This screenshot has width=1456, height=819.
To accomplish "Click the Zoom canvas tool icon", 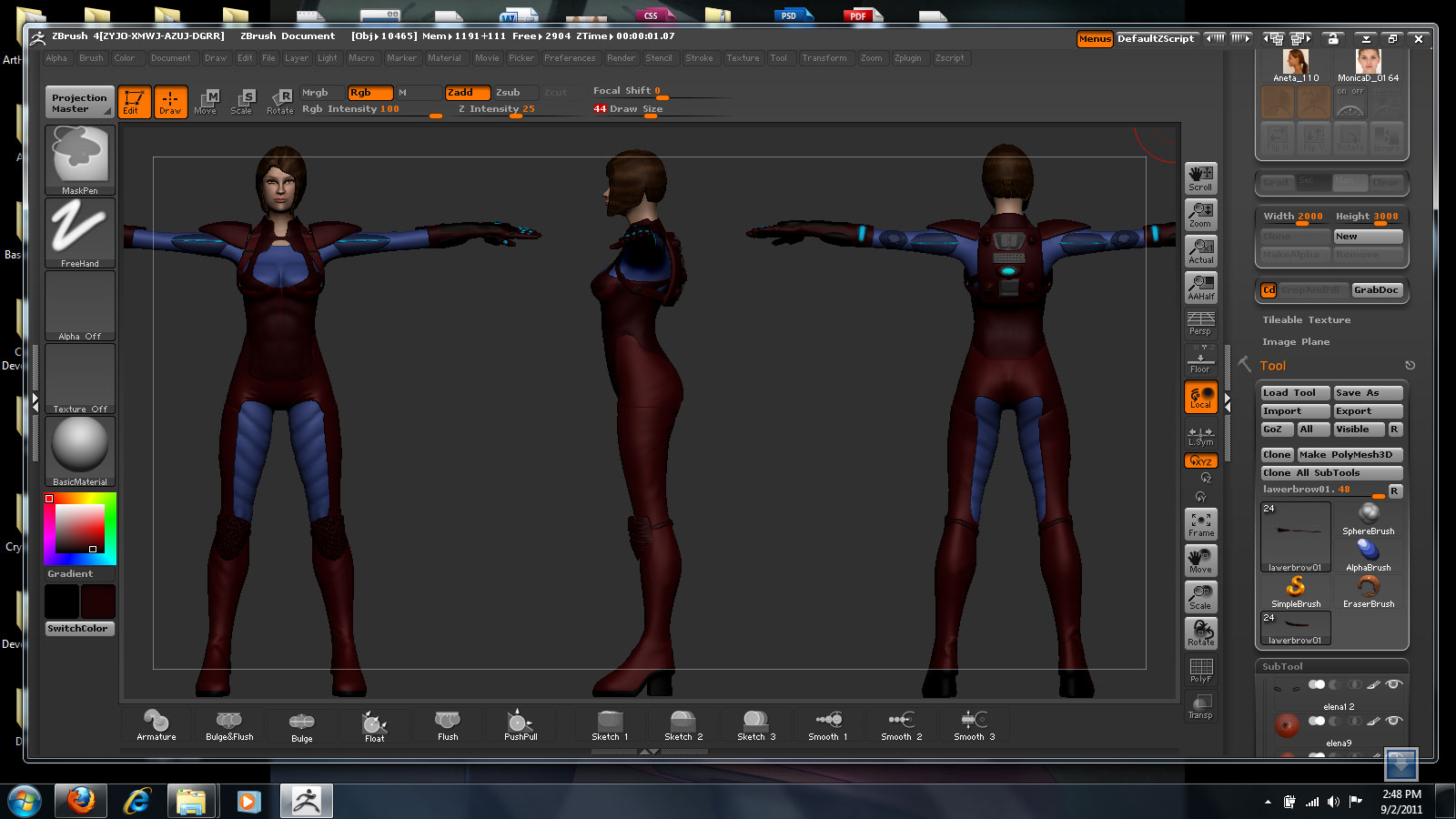I will (x=1200, y=214).
